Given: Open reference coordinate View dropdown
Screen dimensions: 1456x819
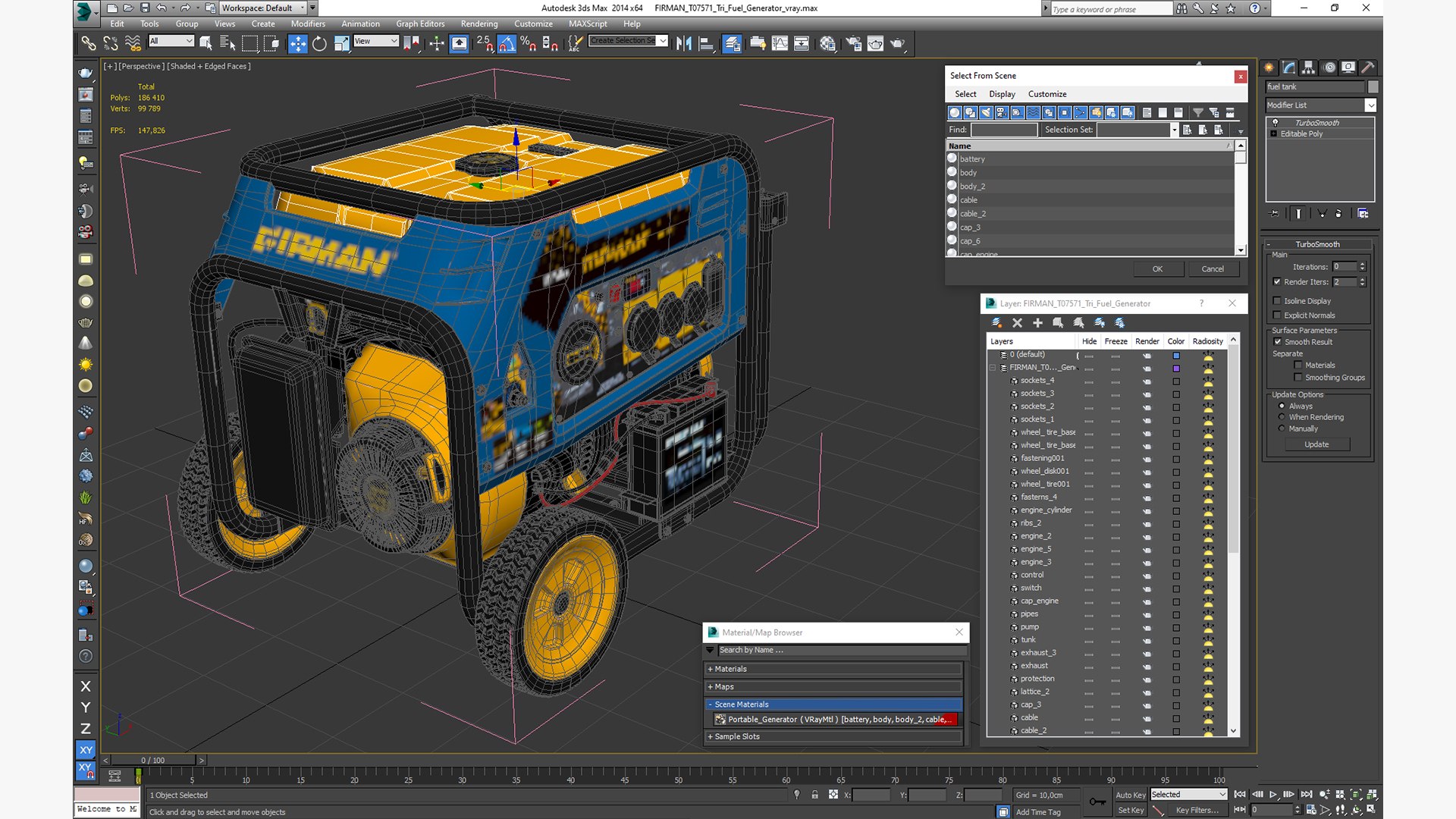Looking at the screenshot, I should [x=376, y=41].
